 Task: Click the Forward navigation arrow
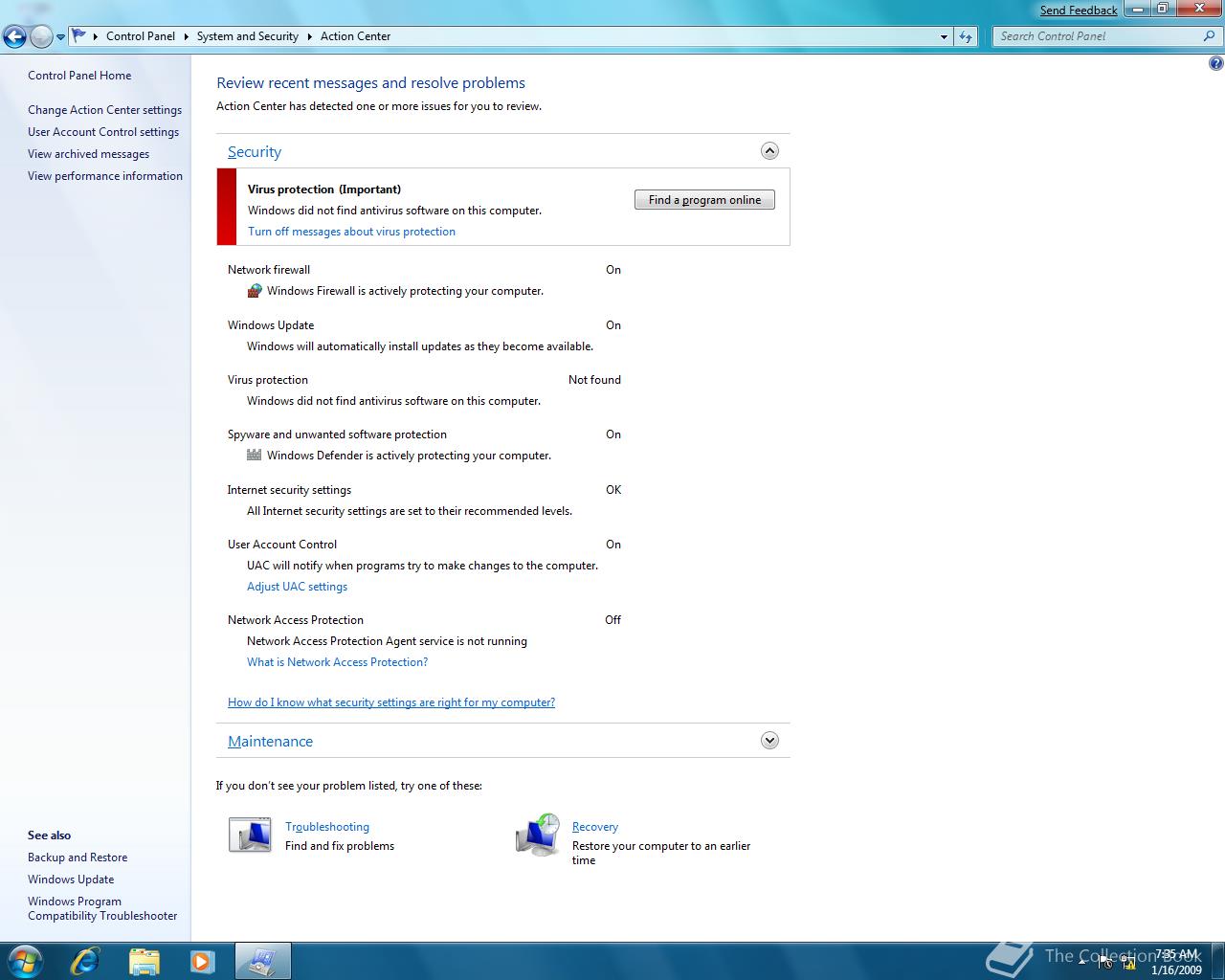pyautogui.click(x=41, y=37)
